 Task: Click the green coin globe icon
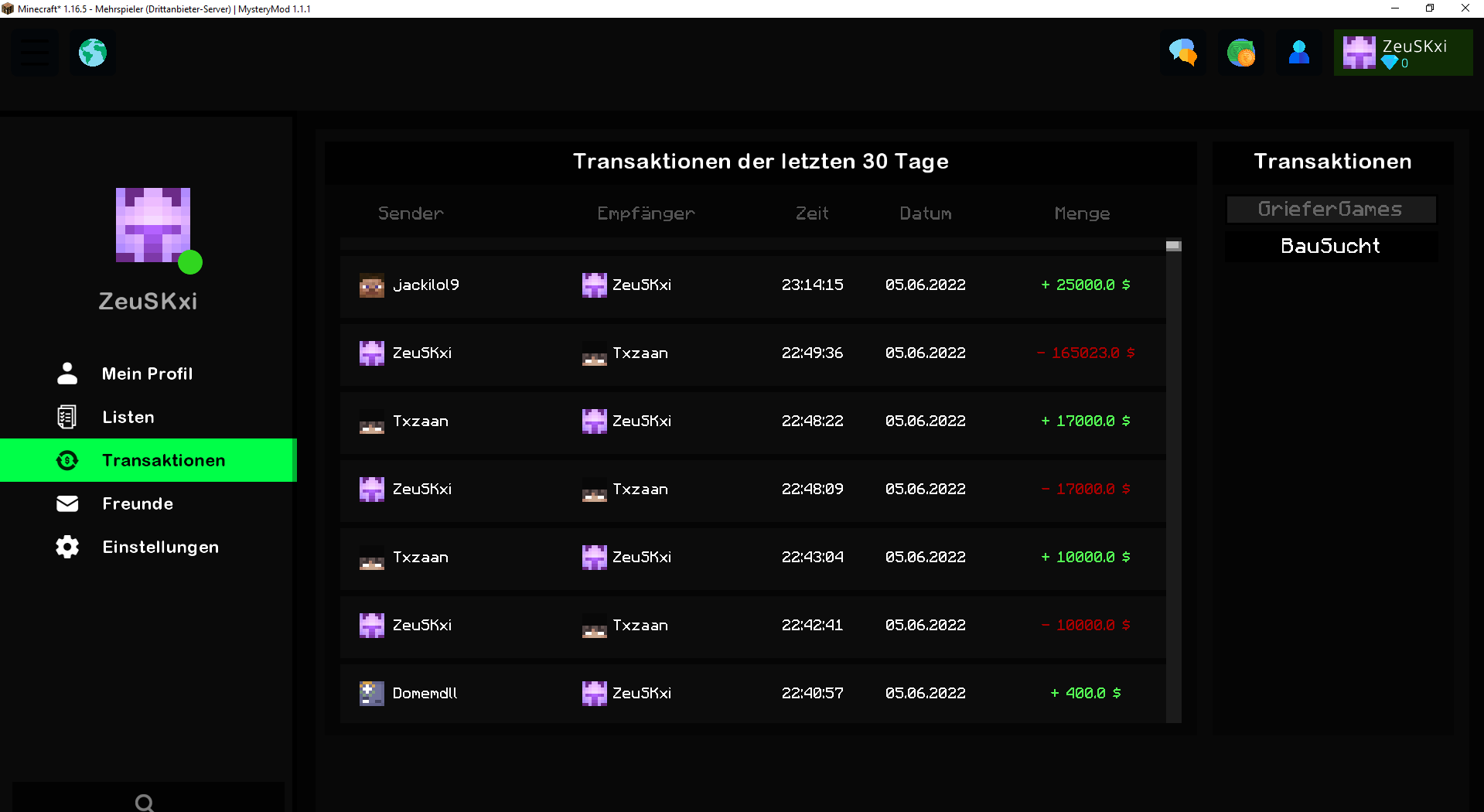coord(1241,53)
